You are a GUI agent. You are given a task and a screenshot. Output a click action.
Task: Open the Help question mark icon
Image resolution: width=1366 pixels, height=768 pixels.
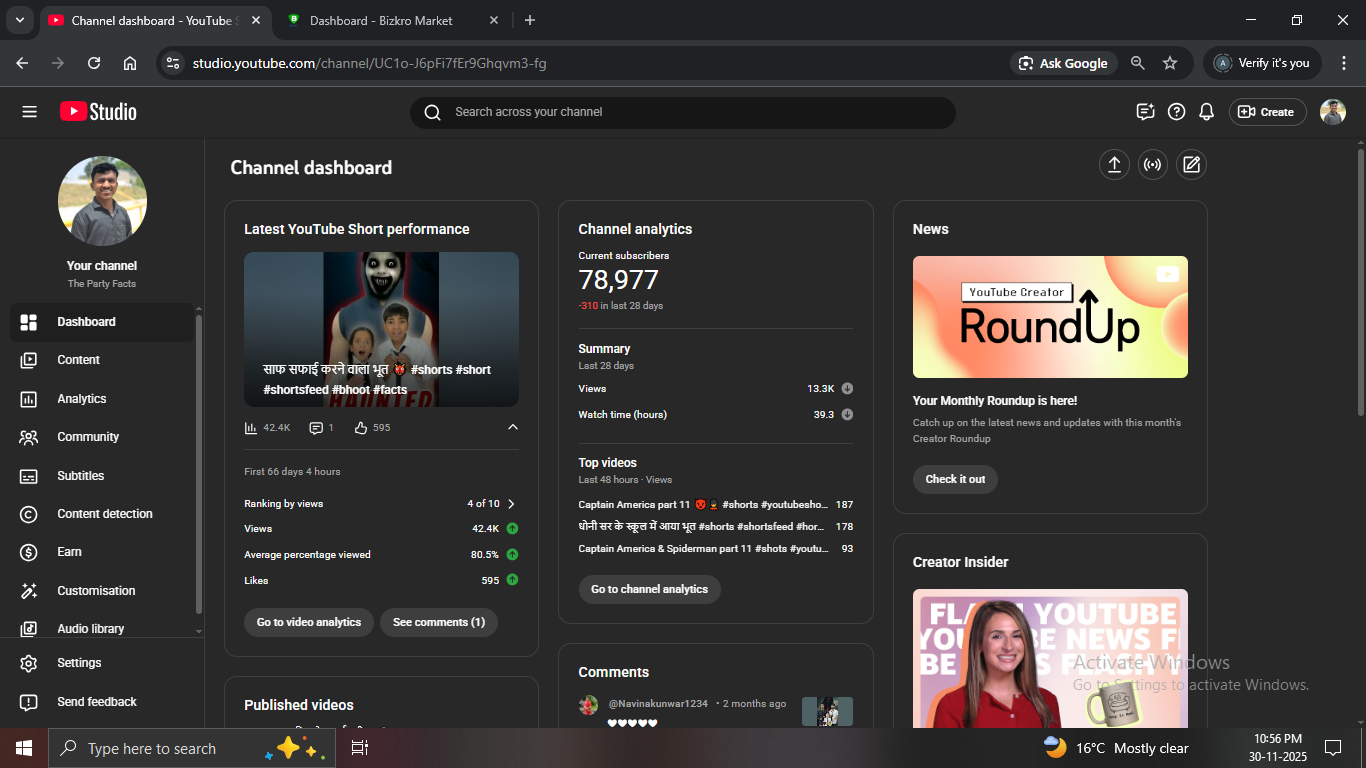click(1176, 112)
